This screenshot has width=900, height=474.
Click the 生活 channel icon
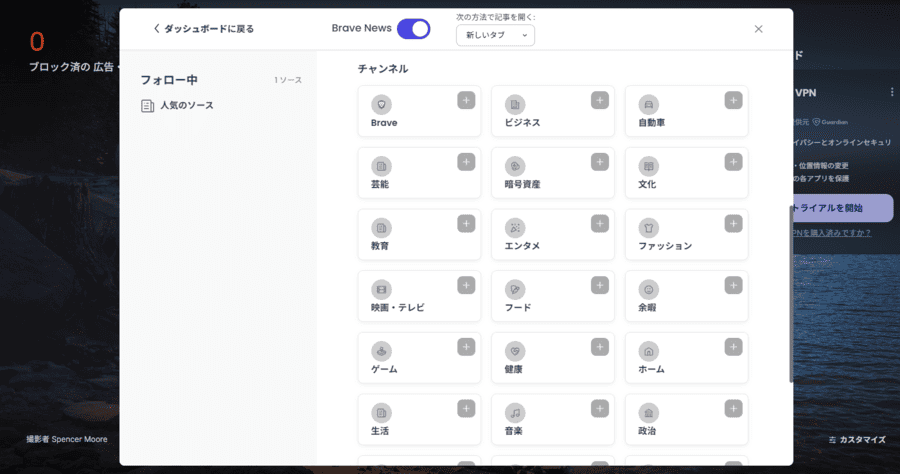point(381,413)
